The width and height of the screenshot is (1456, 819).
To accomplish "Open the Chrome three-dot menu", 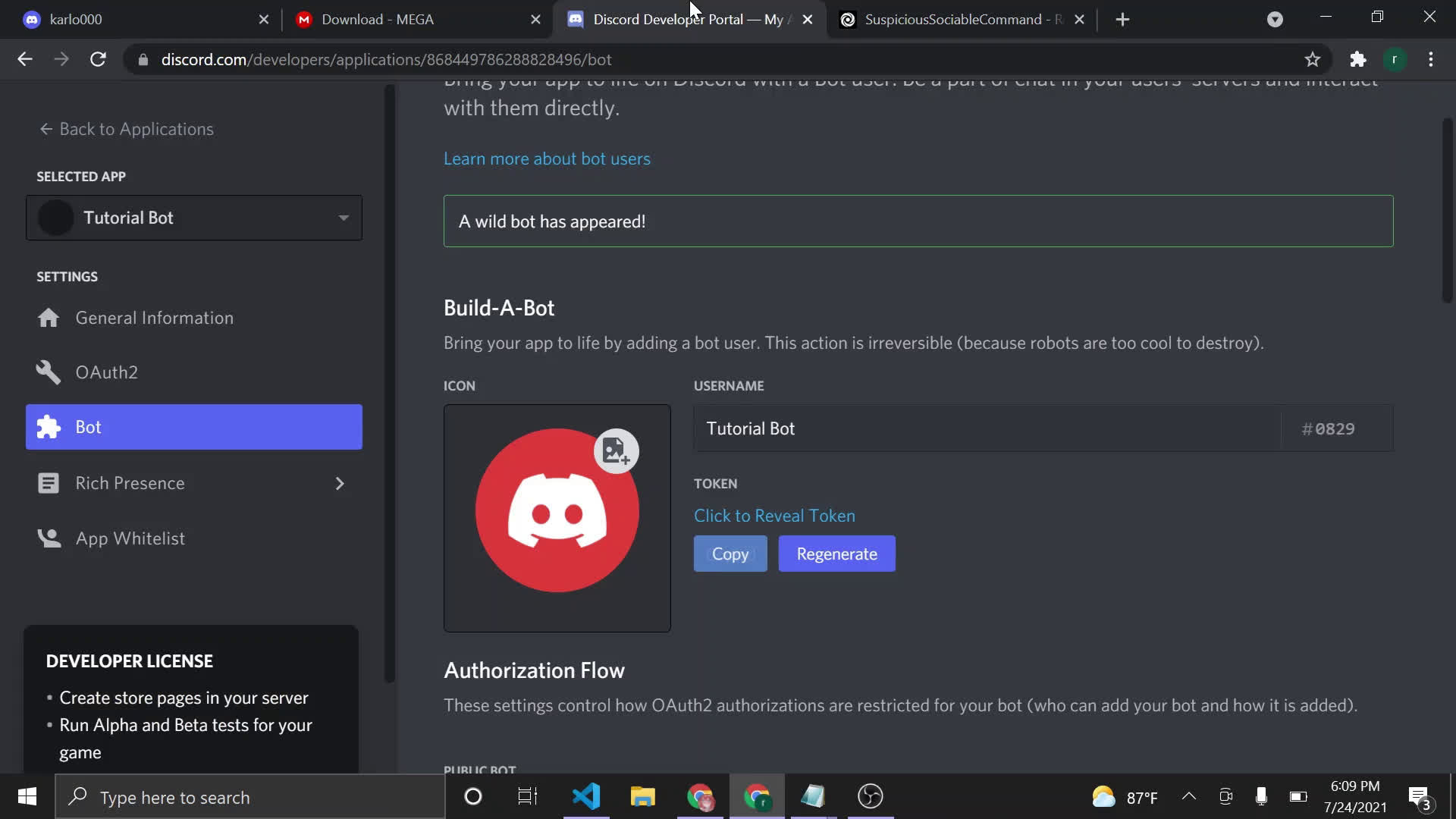I will 1430,59.
